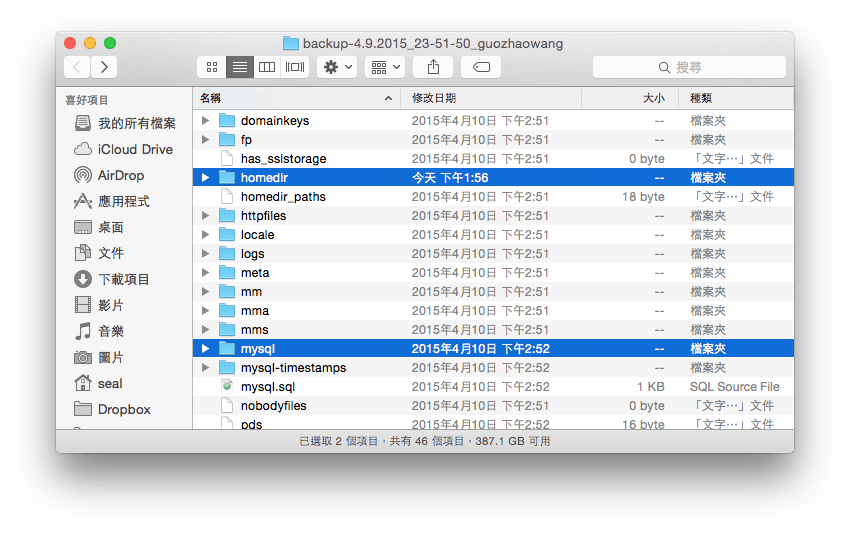
Task: Select the mma folder row
Action: [493, 310]
